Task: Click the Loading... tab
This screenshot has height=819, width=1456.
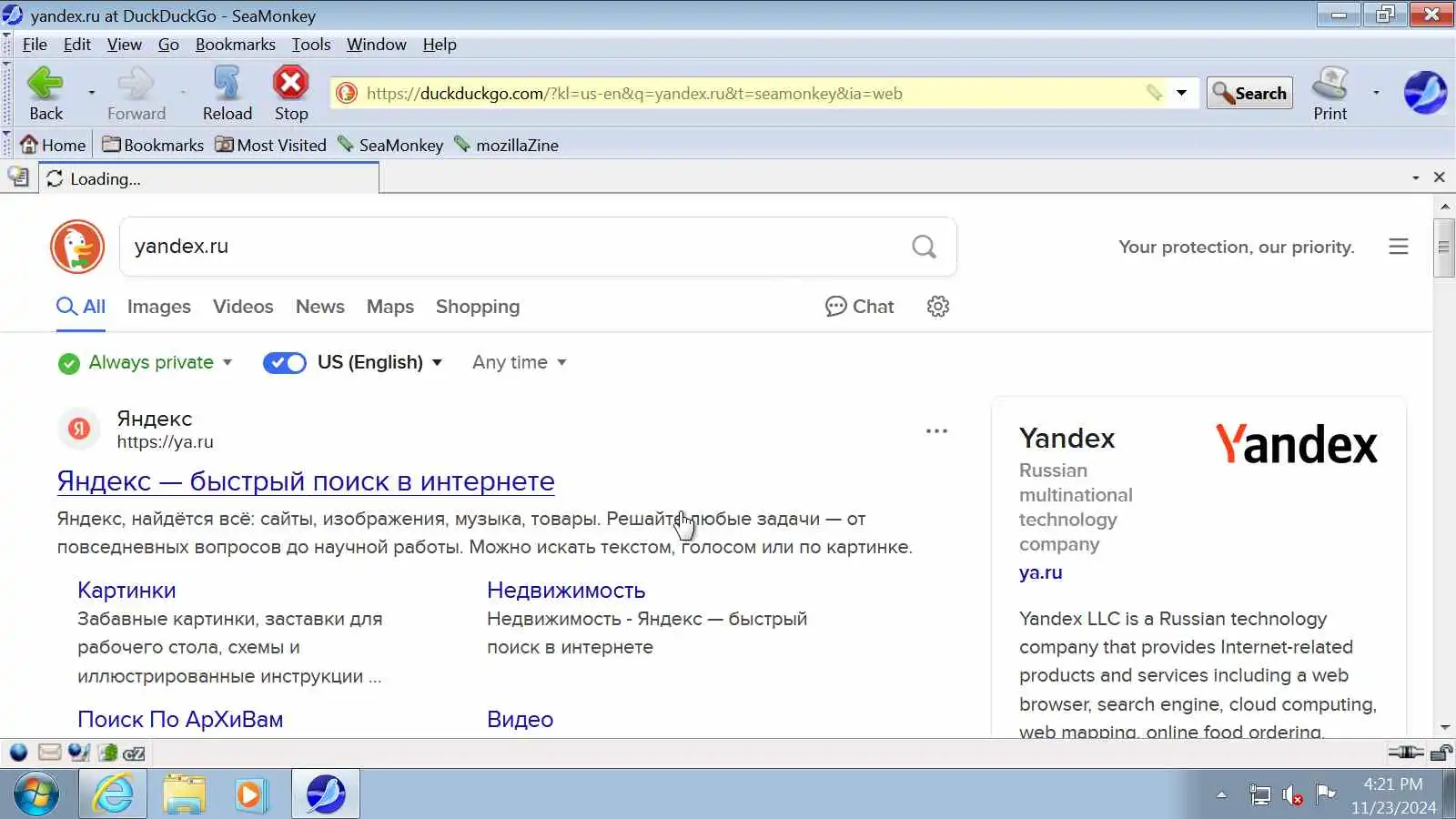Action: pos(208,178)
